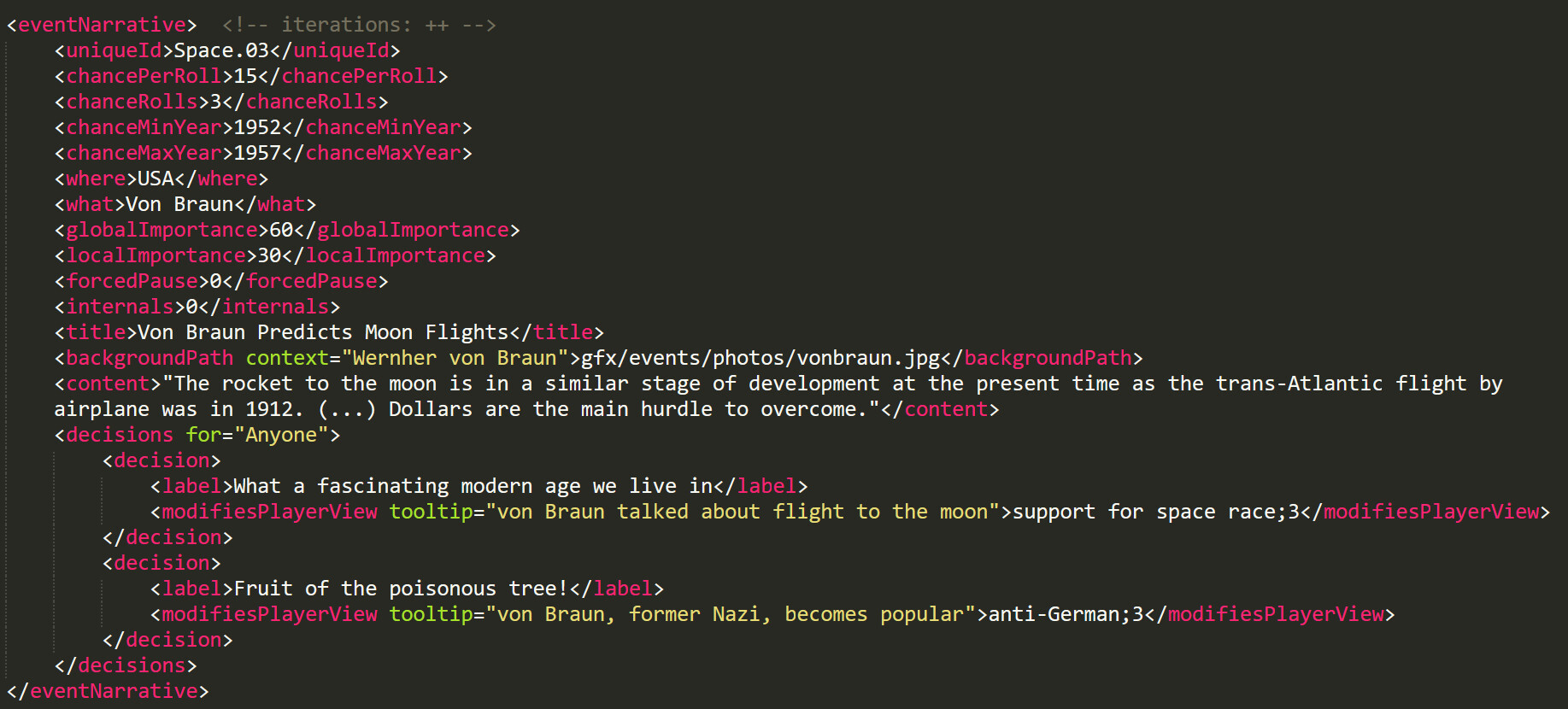Click the "Anyone" attribute value in decisions tag
This screenshot has width=1568, height=709.
(281, 435)
